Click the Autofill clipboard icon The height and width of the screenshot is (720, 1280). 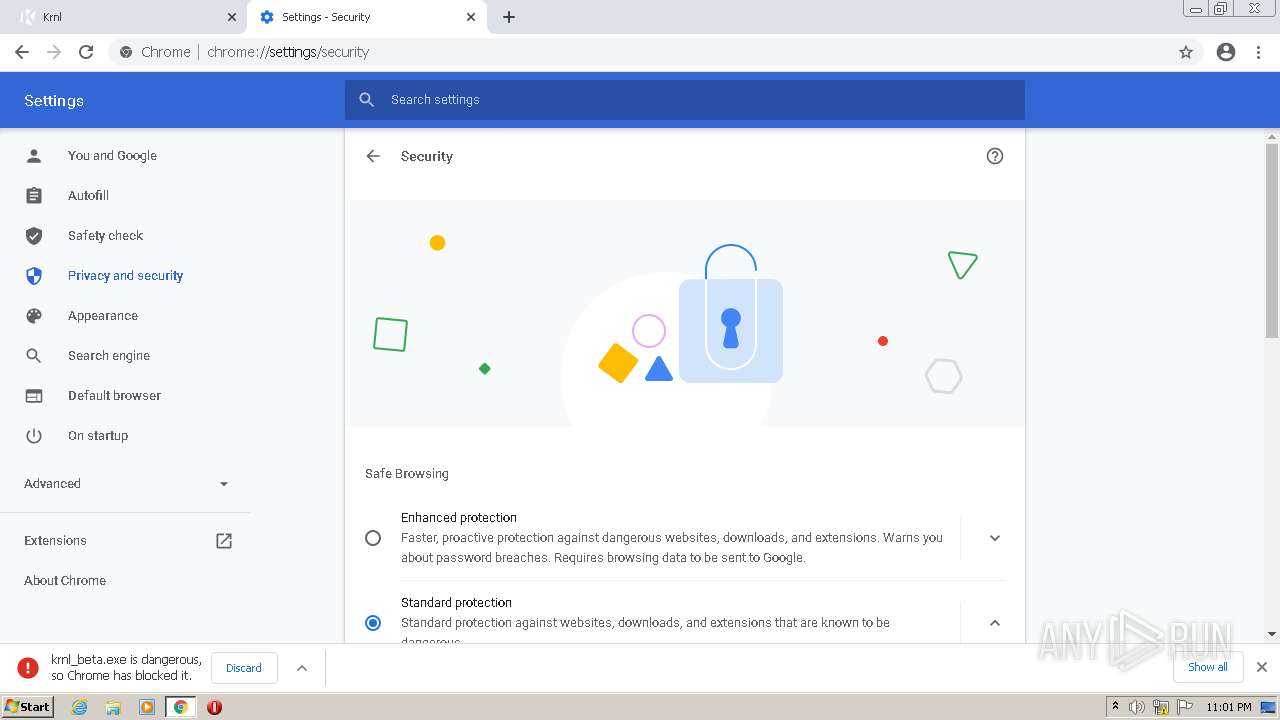(x=34, y=196)
